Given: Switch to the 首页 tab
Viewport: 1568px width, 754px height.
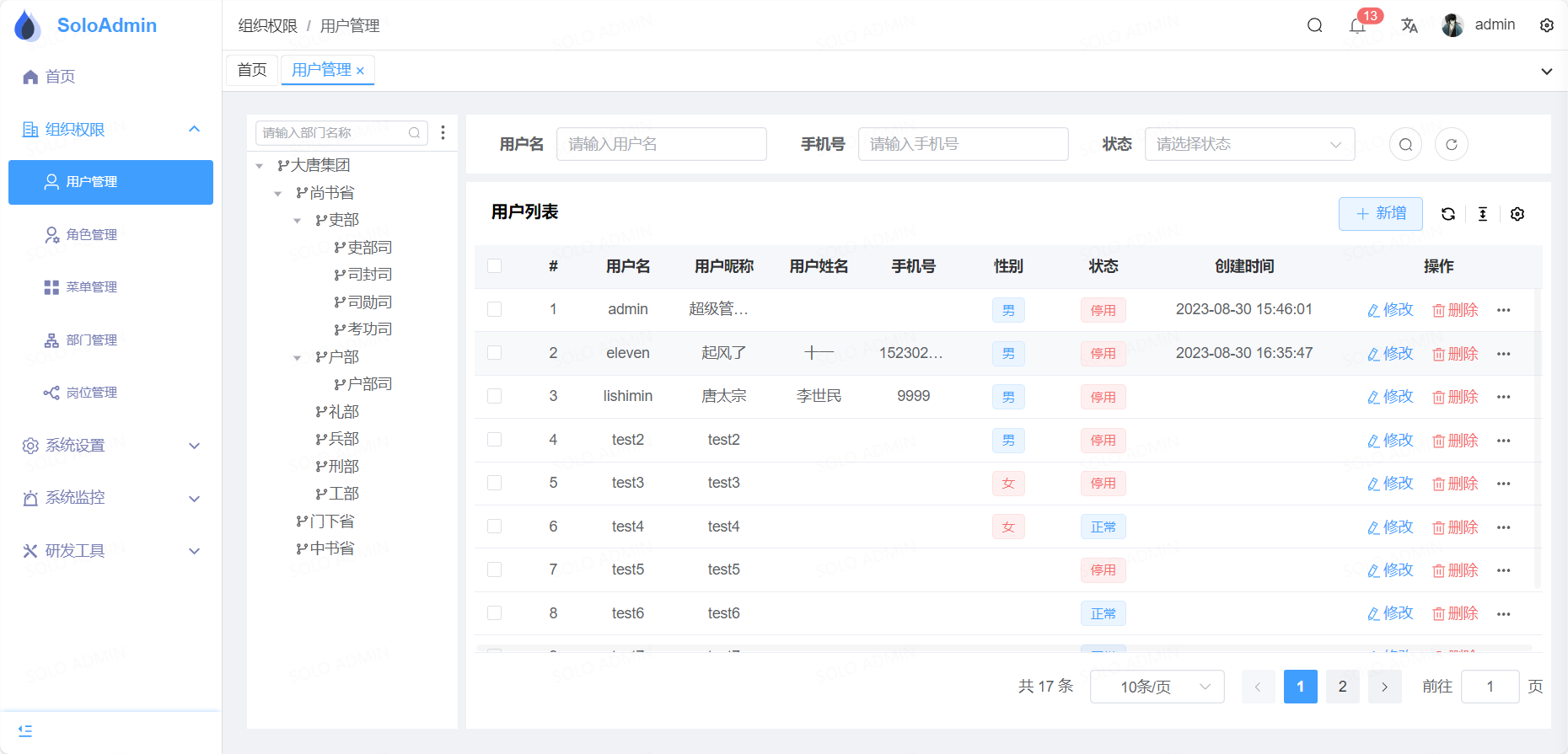Looking at the screenshot, I should coord(252,70).
